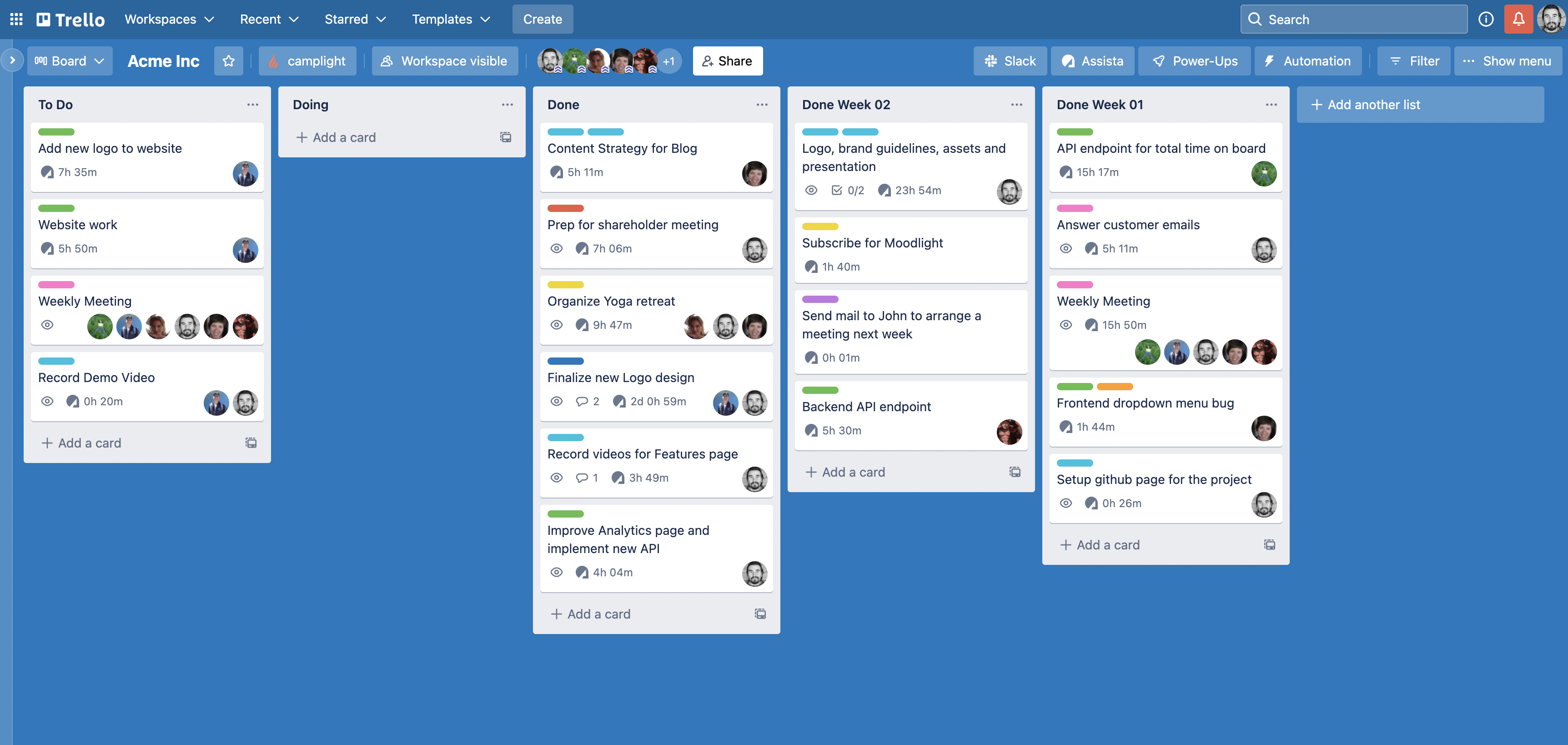Screen dimensions: 1568x745
Task: Click the Filter icon
Action: 1413,60
